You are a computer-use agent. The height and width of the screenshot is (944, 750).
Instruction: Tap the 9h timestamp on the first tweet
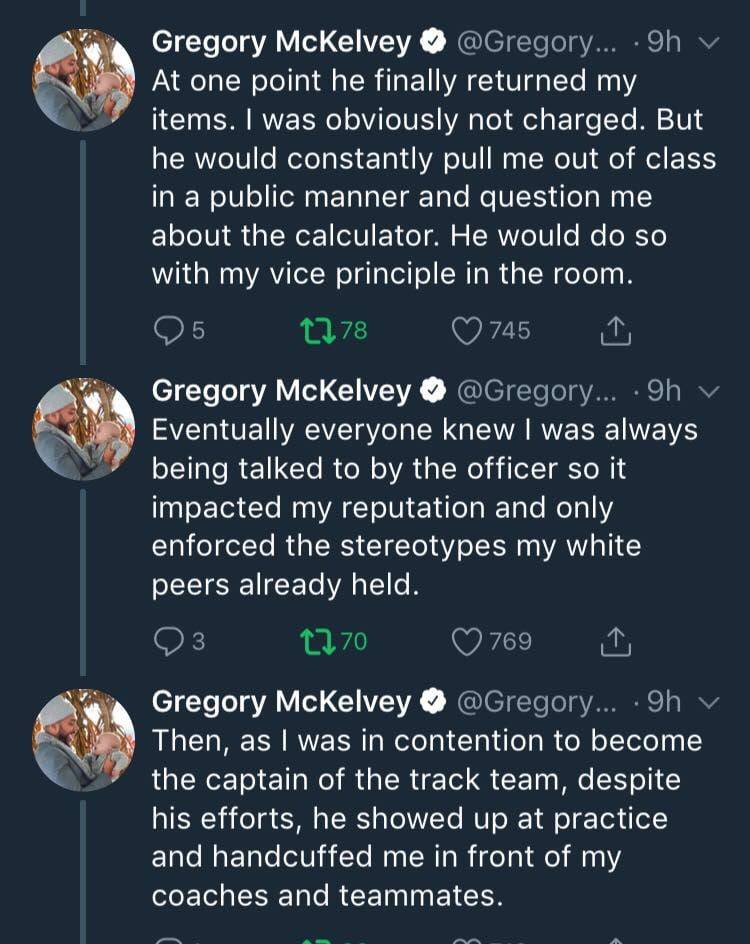[x=664, y=42]
